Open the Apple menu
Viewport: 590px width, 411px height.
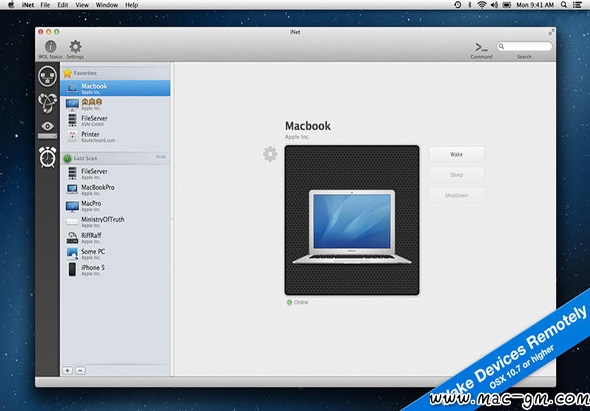(11, 5)
